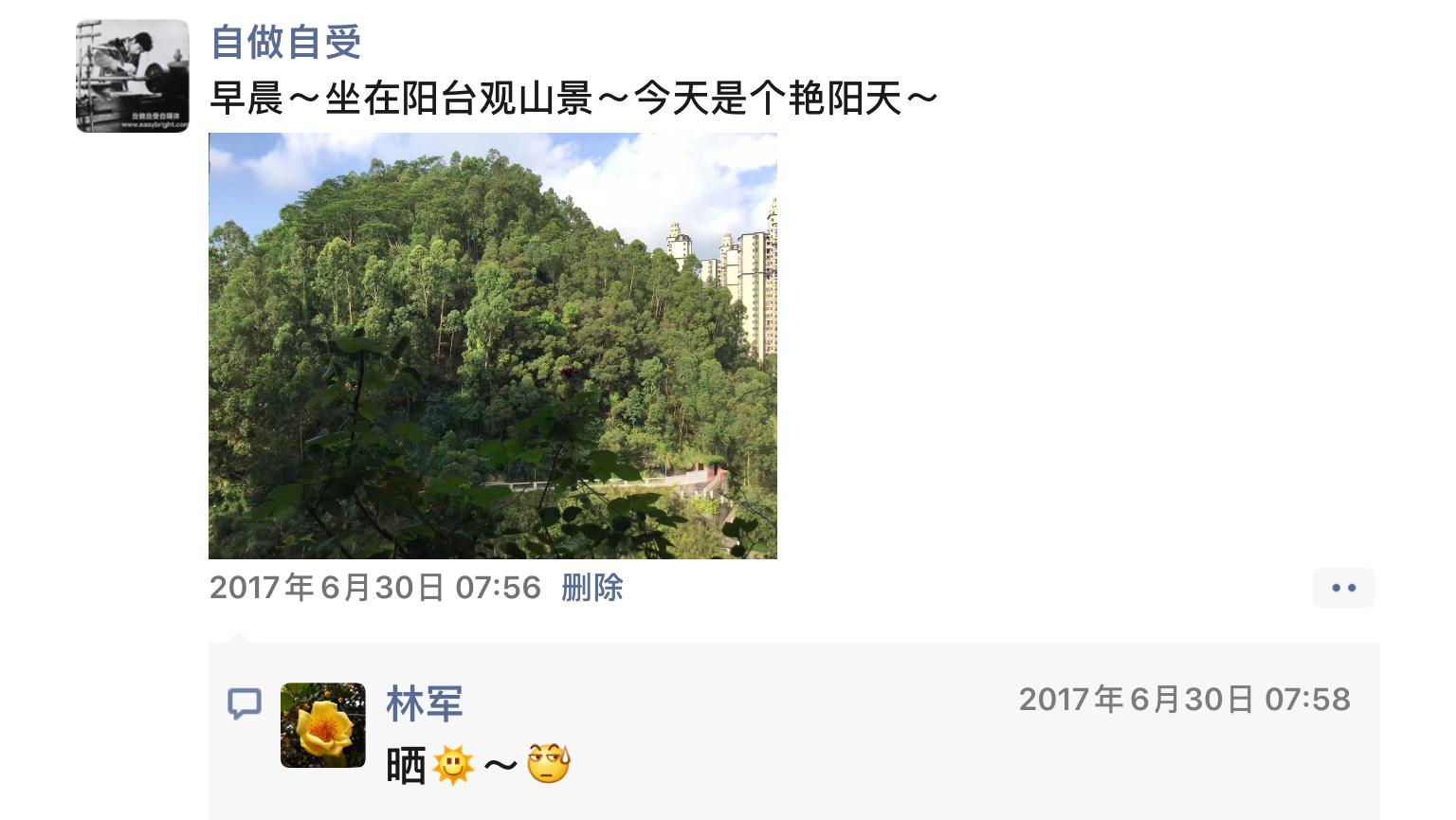Screen dimensions: 1456x820
Task: Open 自做自受's black-and-white profile avatar
Action: pos(133,76)
